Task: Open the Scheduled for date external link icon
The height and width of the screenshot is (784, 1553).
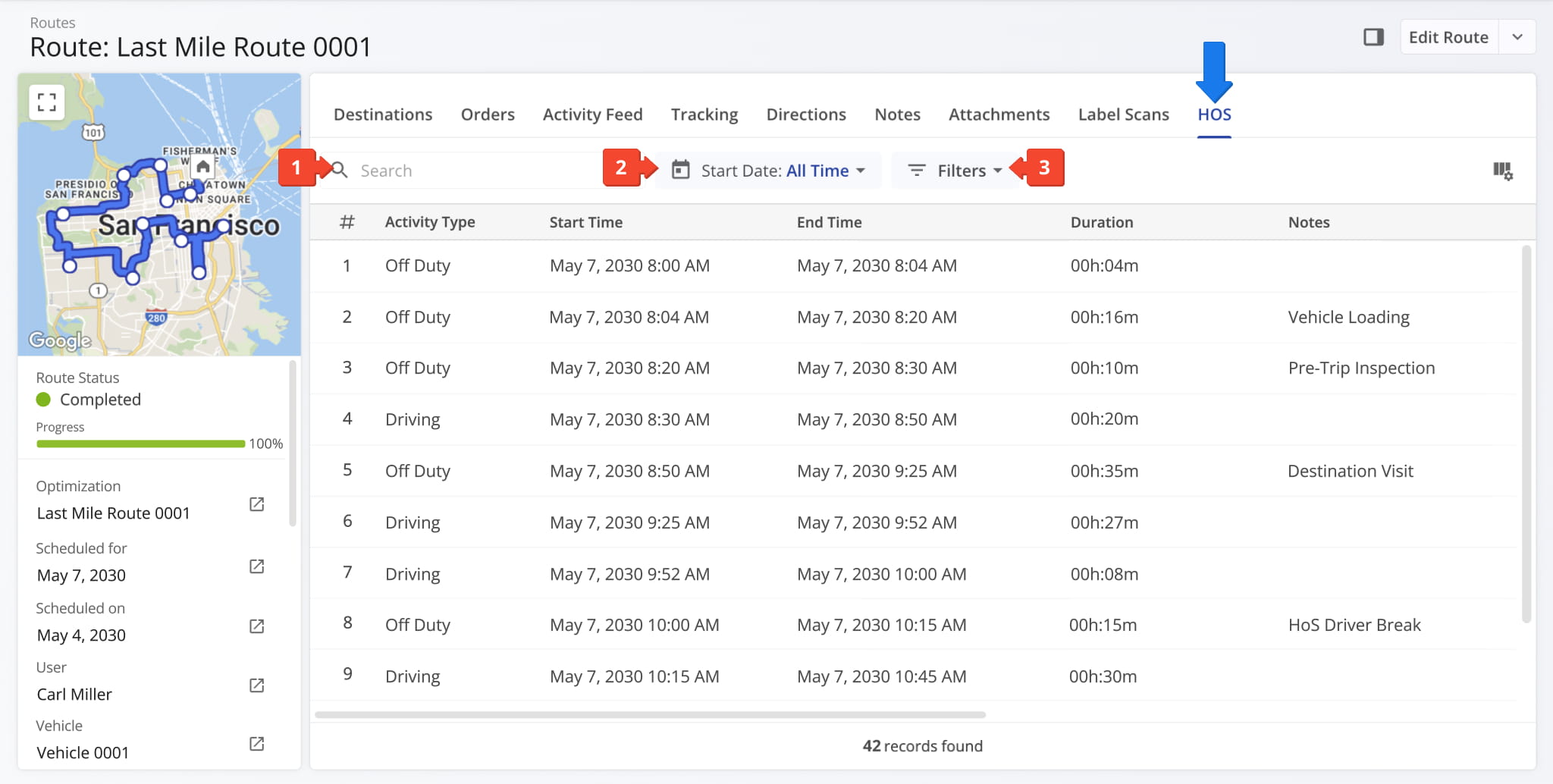Action: coord(256,566)
